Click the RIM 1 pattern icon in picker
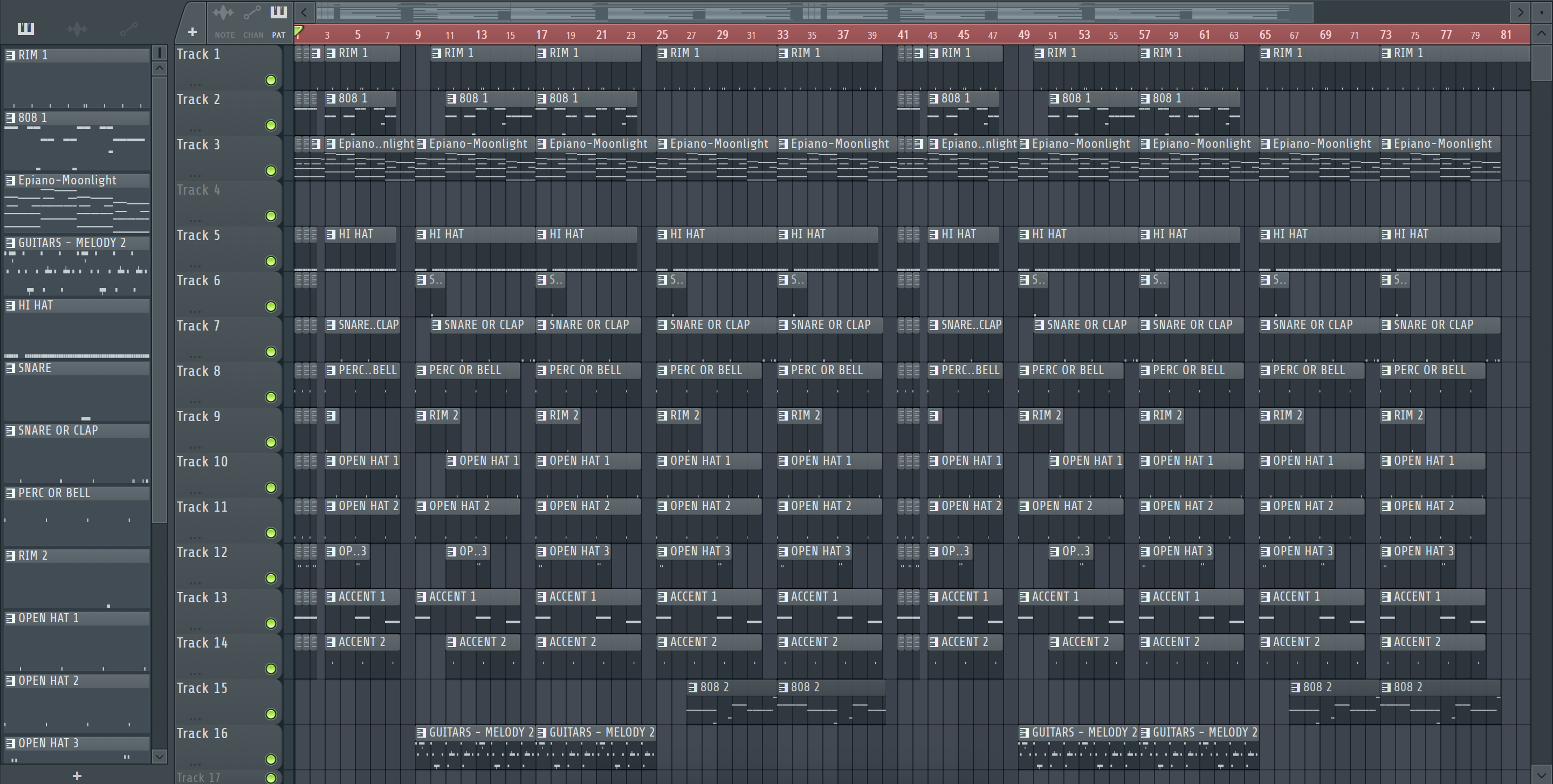 [x=10, y=56]
